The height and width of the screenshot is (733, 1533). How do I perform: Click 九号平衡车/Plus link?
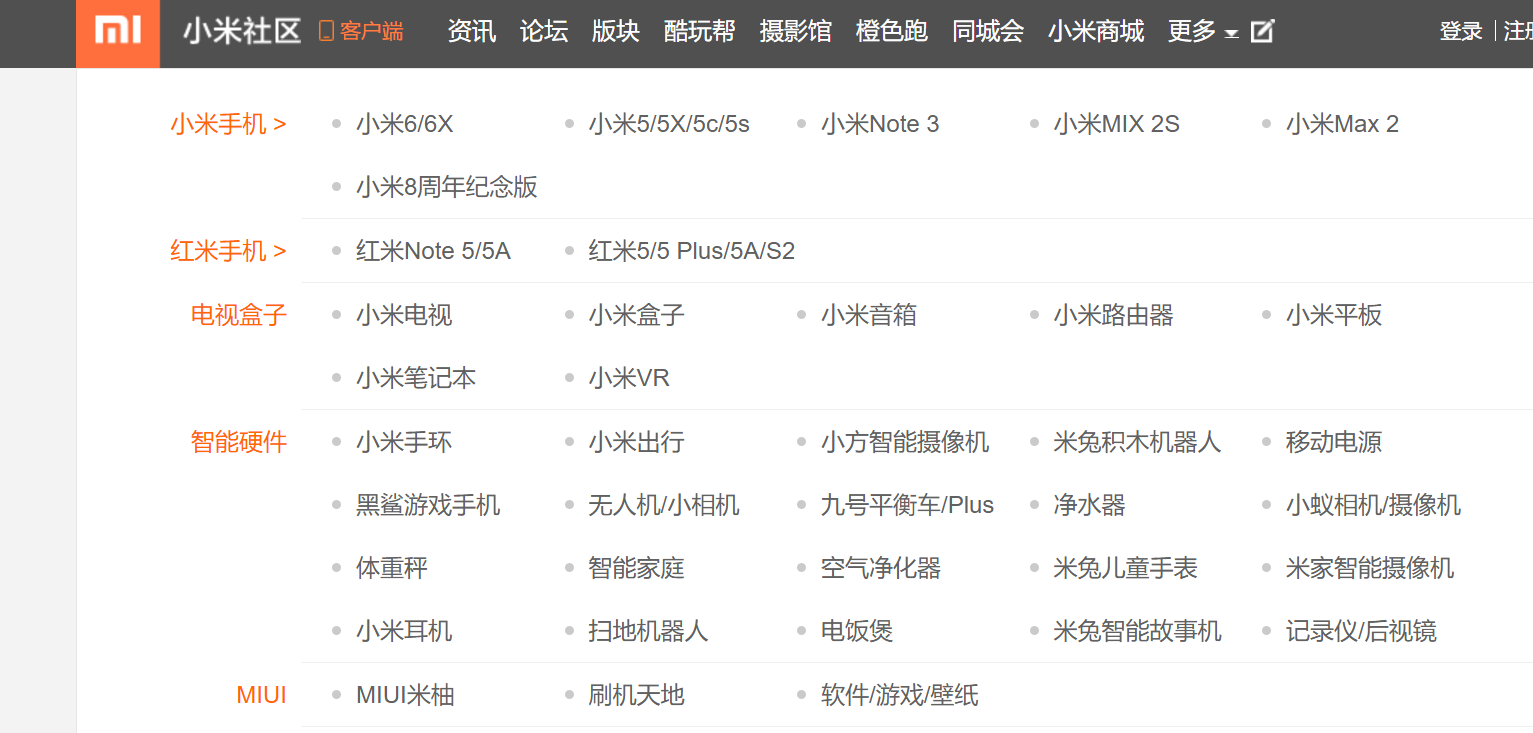pos(908,505)
